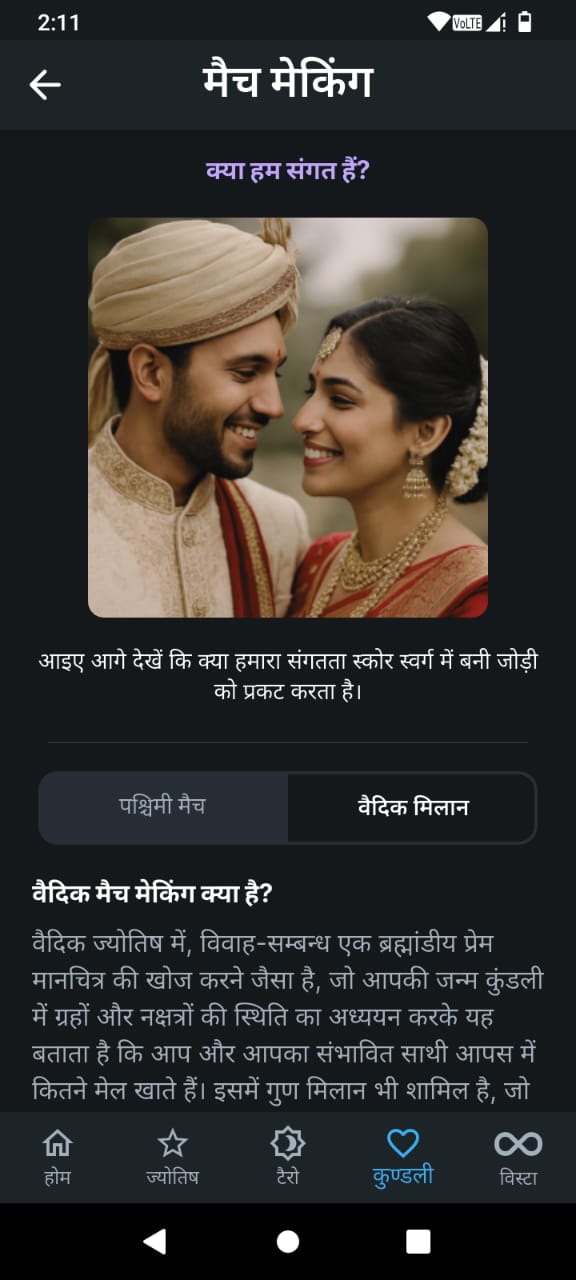The height and width of the screenshot is (1280, 576).
Task: Tap Android home circle button
Action: (x=288, y=1241)
